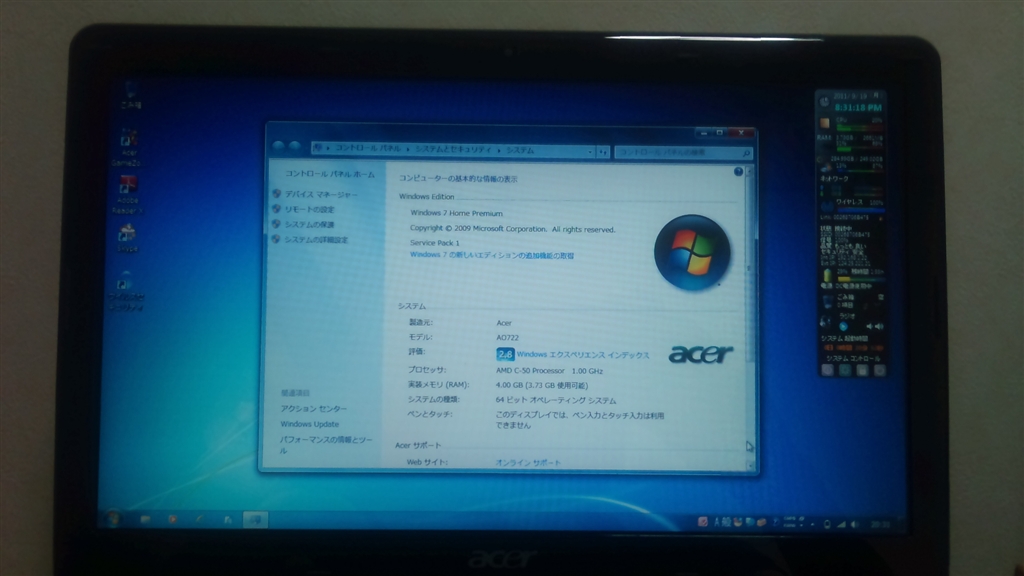Click the Windows Start orb on taskbar
Viewport: 1024px width, 576px height.
(114, 519)
